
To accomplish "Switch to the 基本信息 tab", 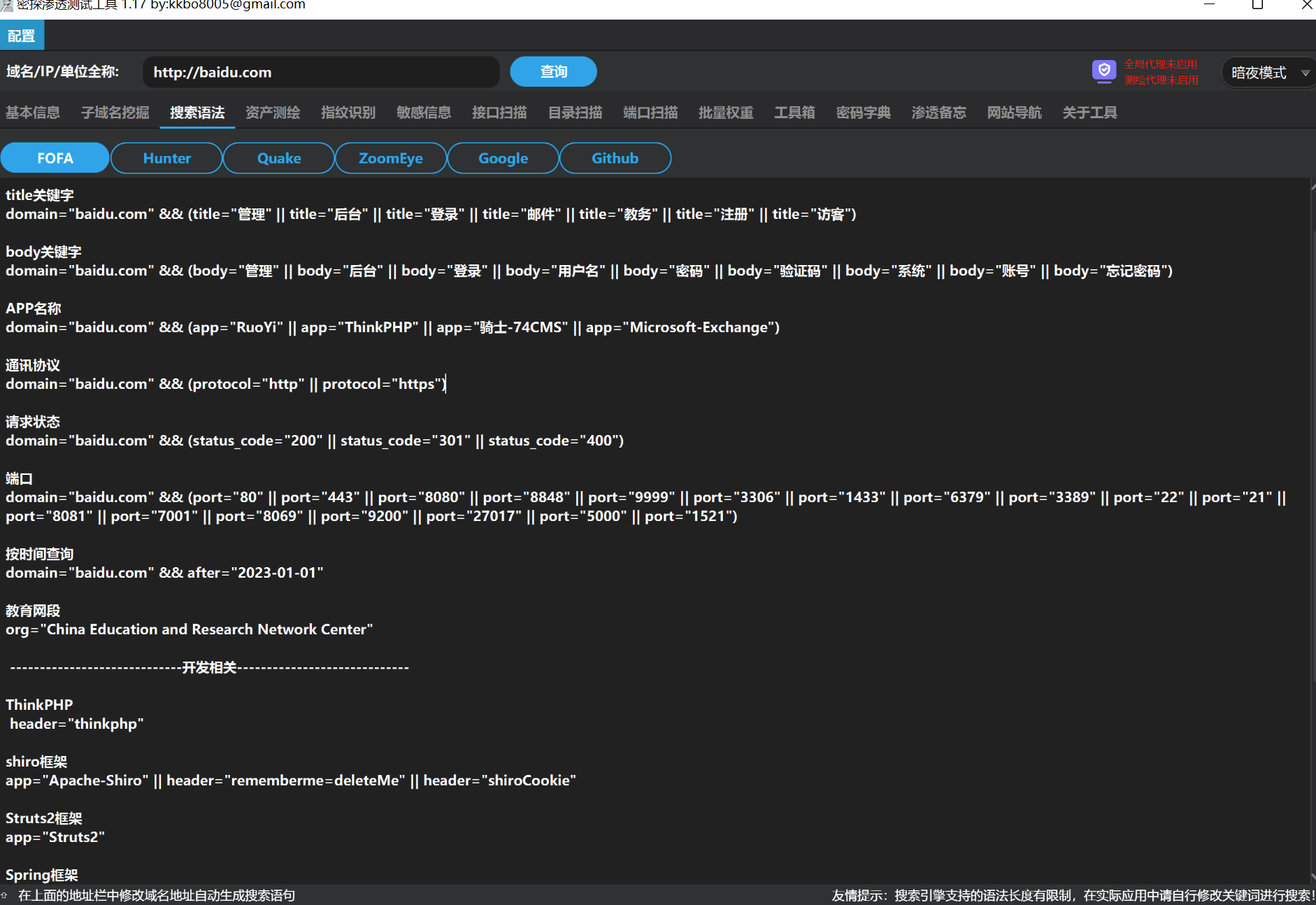I will 33,113.
